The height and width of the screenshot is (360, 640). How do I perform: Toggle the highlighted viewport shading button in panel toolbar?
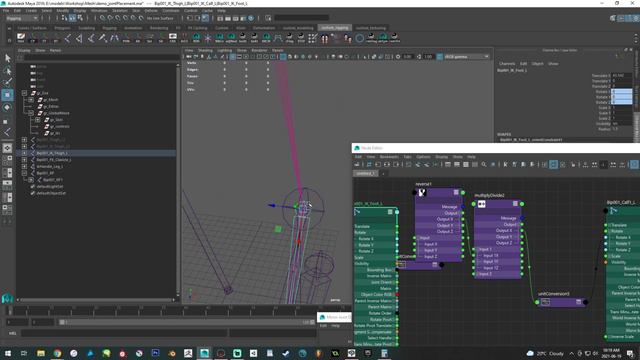pyautogui.click(x=282, y=57)
